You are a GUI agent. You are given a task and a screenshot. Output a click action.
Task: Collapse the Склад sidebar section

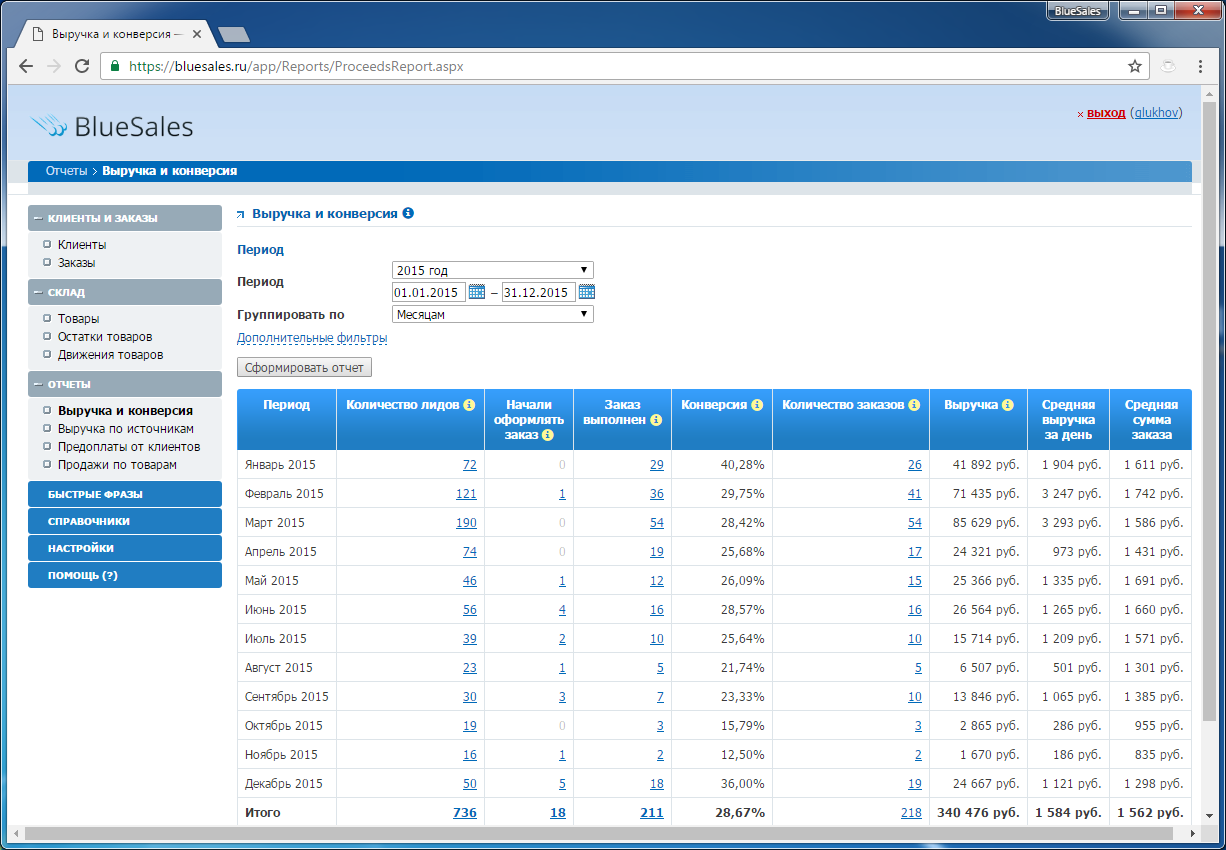coord(125,292)
